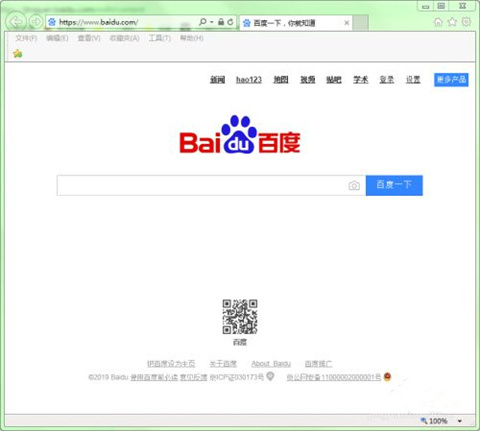
Task: Click the 使用百度前必读 link
Action: tap(154, 377)
